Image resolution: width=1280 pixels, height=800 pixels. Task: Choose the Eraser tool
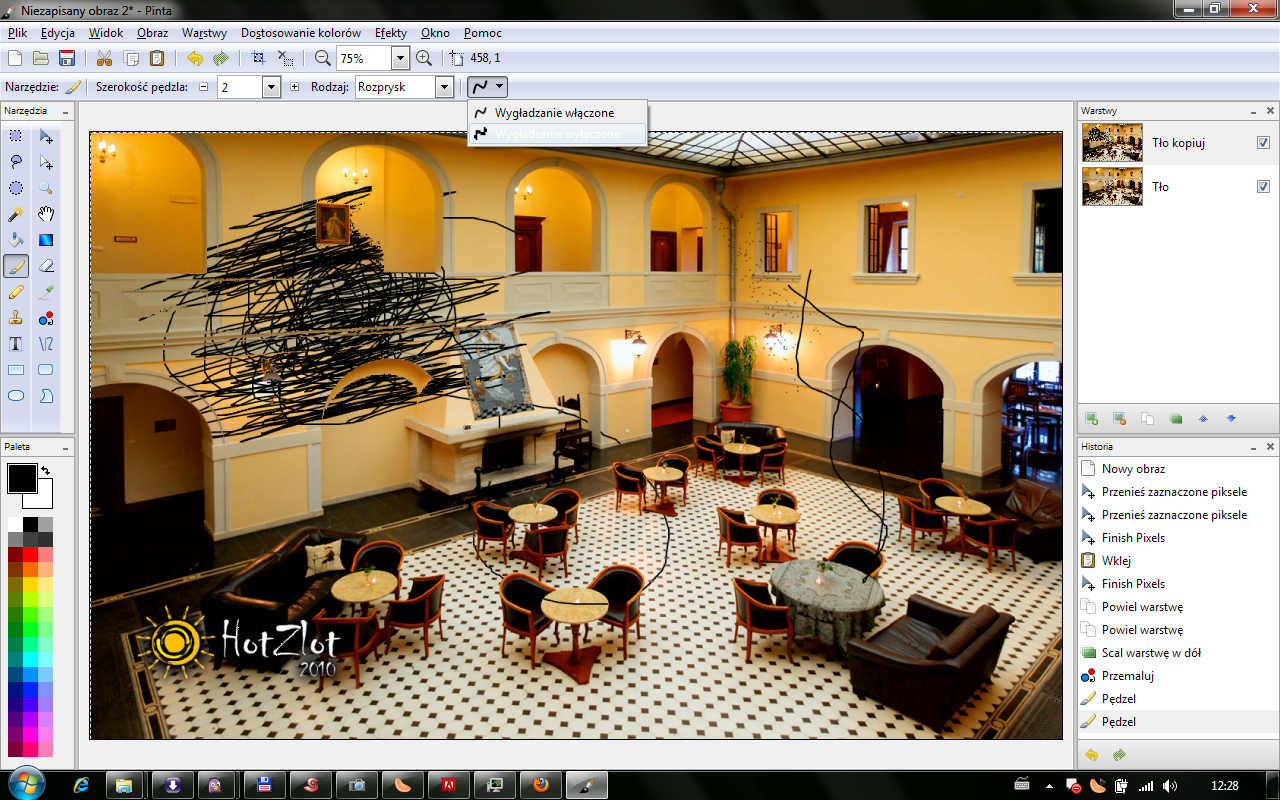point(46,266)
